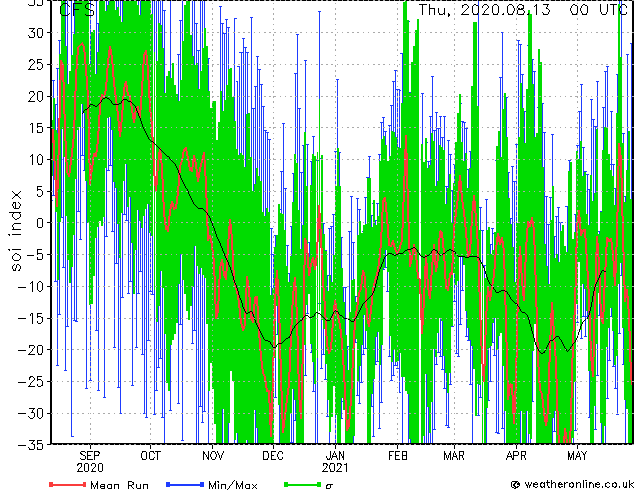634x490 pixels.
Task: Click the JAN 2021 axis label
Action: click(x=335, y=462)
